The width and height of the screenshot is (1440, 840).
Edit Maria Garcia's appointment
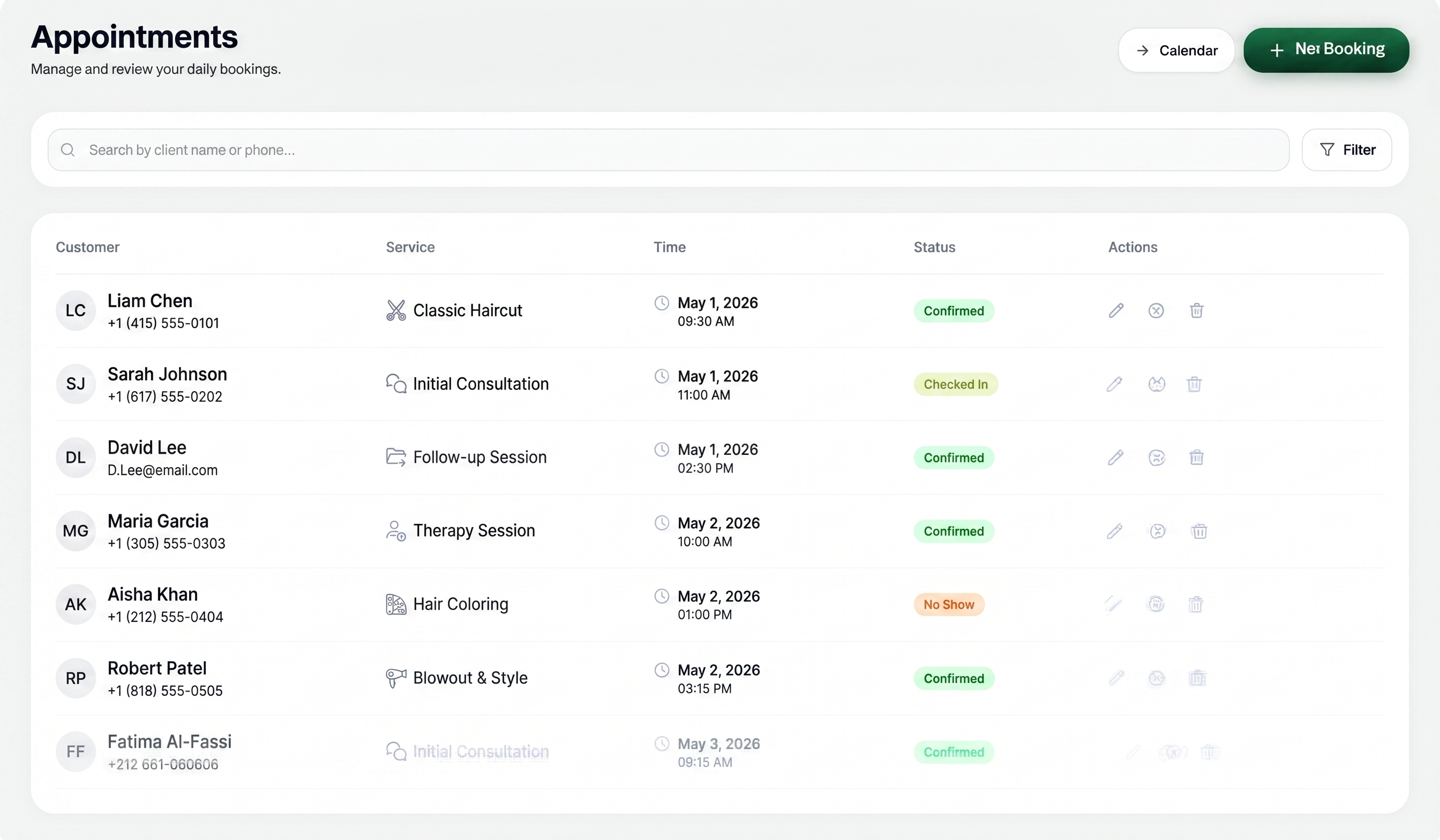[1114, 531]
